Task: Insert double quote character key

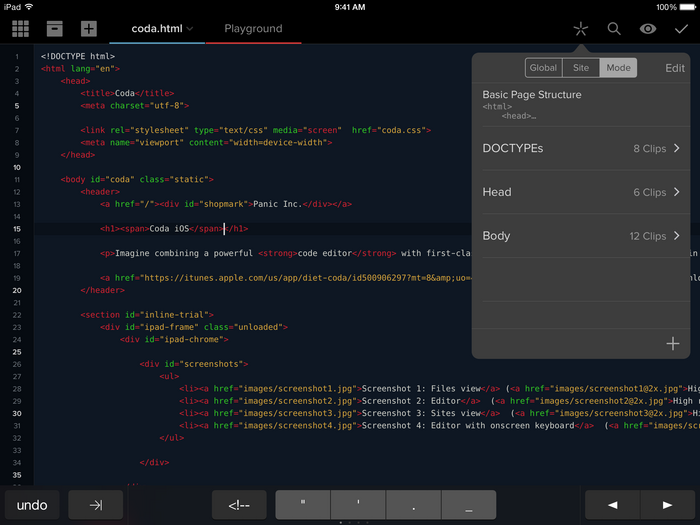Action: point(303,505)
